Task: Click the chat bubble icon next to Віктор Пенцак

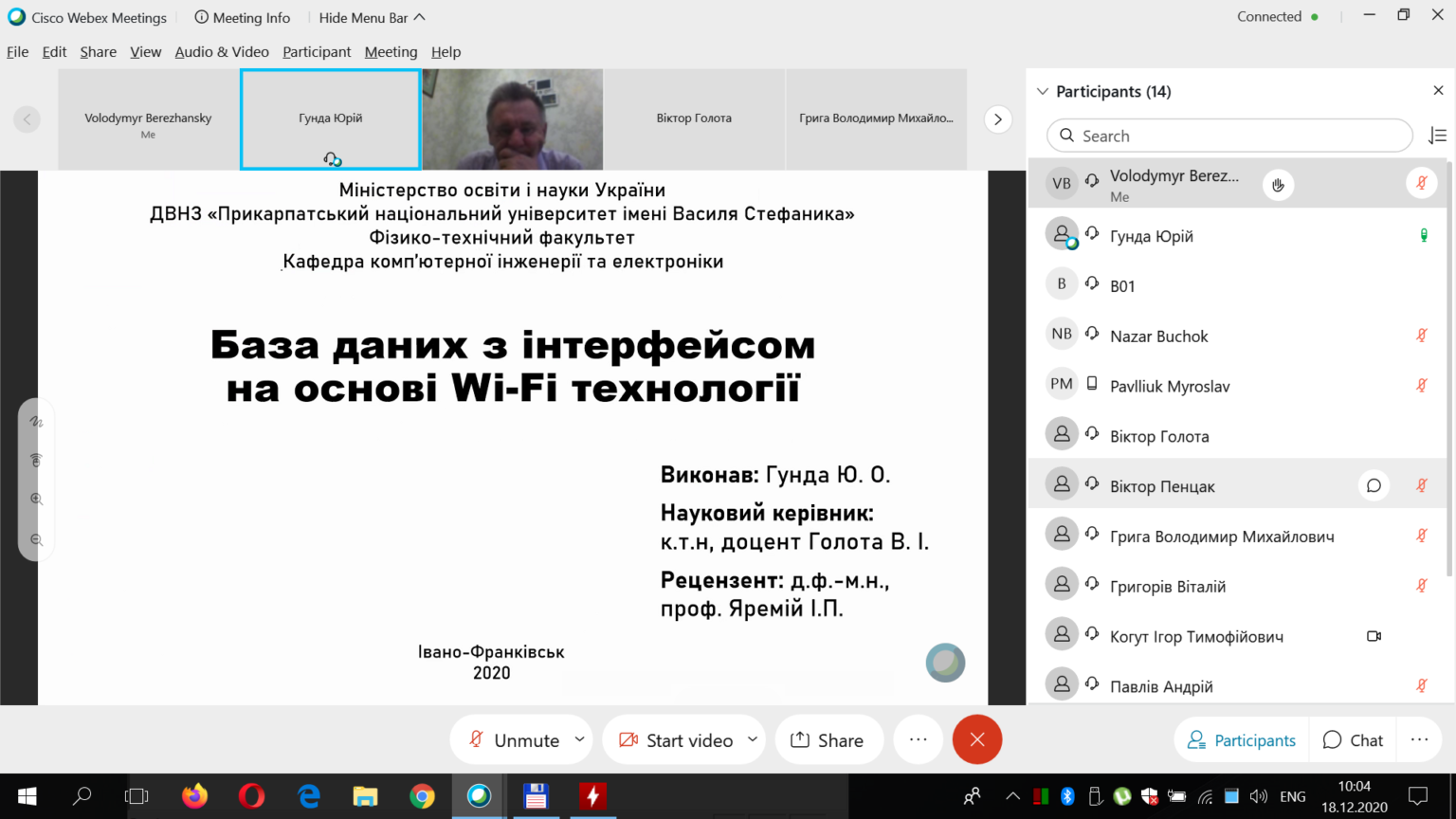Action: click(1374, 486)
